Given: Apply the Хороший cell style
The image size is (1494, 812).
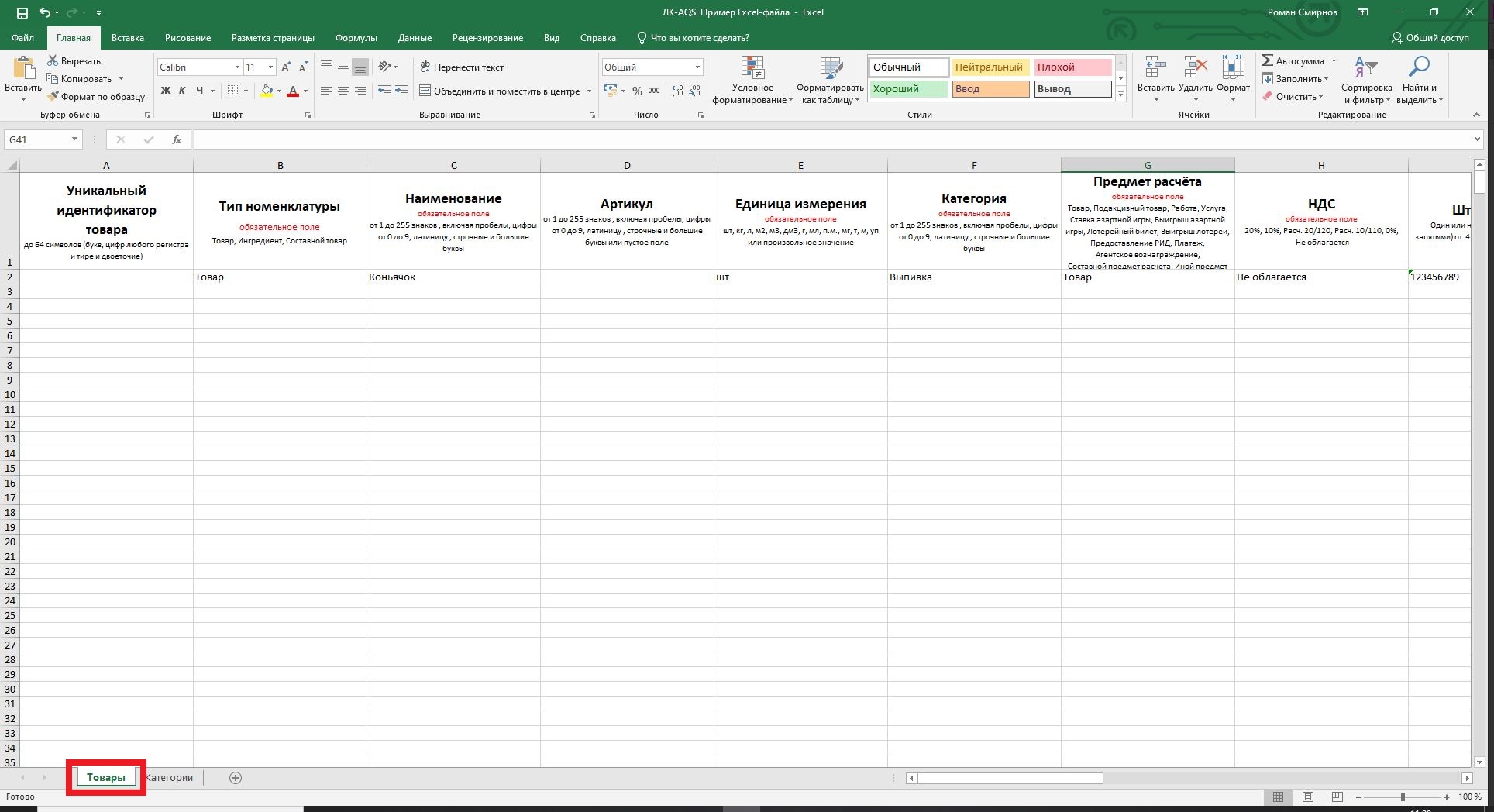Looking at the screenshot, I should tap(907, 89).
